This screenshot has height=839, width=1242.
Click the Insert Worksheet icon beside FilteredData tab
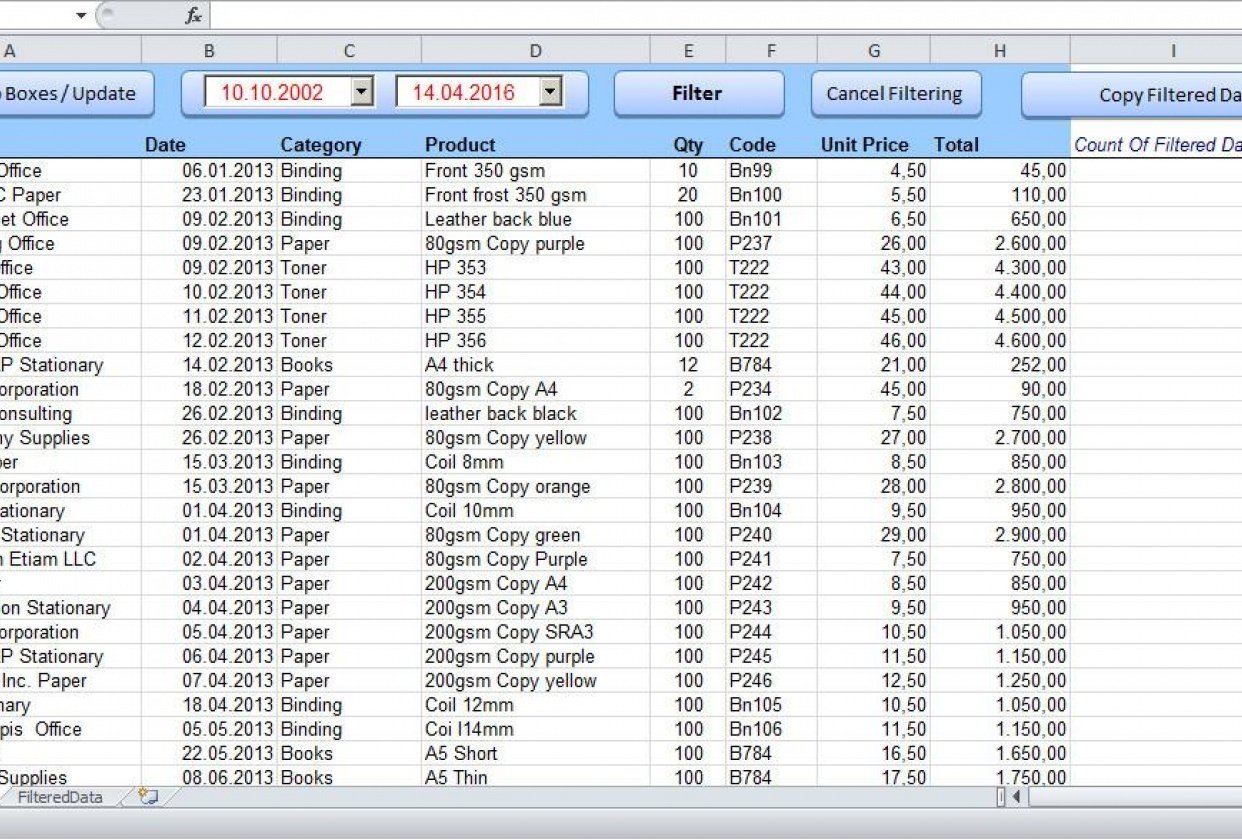pos(146,797)
